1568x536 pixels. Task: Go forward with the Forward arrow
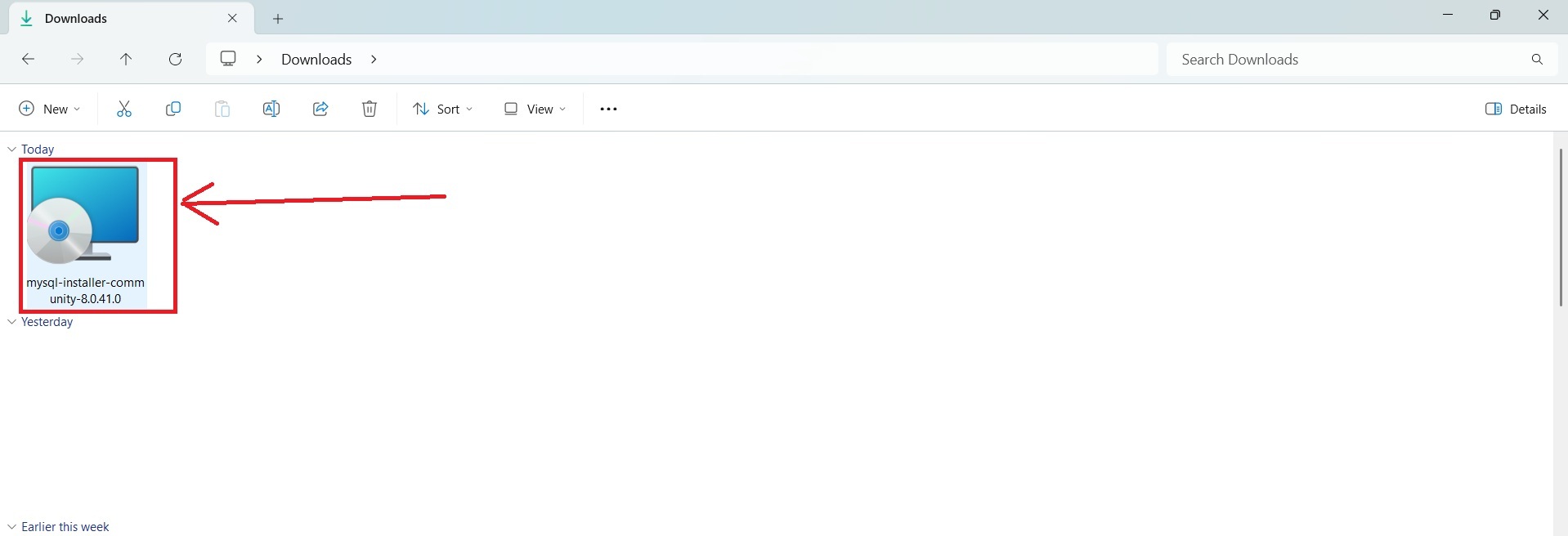tap(77, 59)
